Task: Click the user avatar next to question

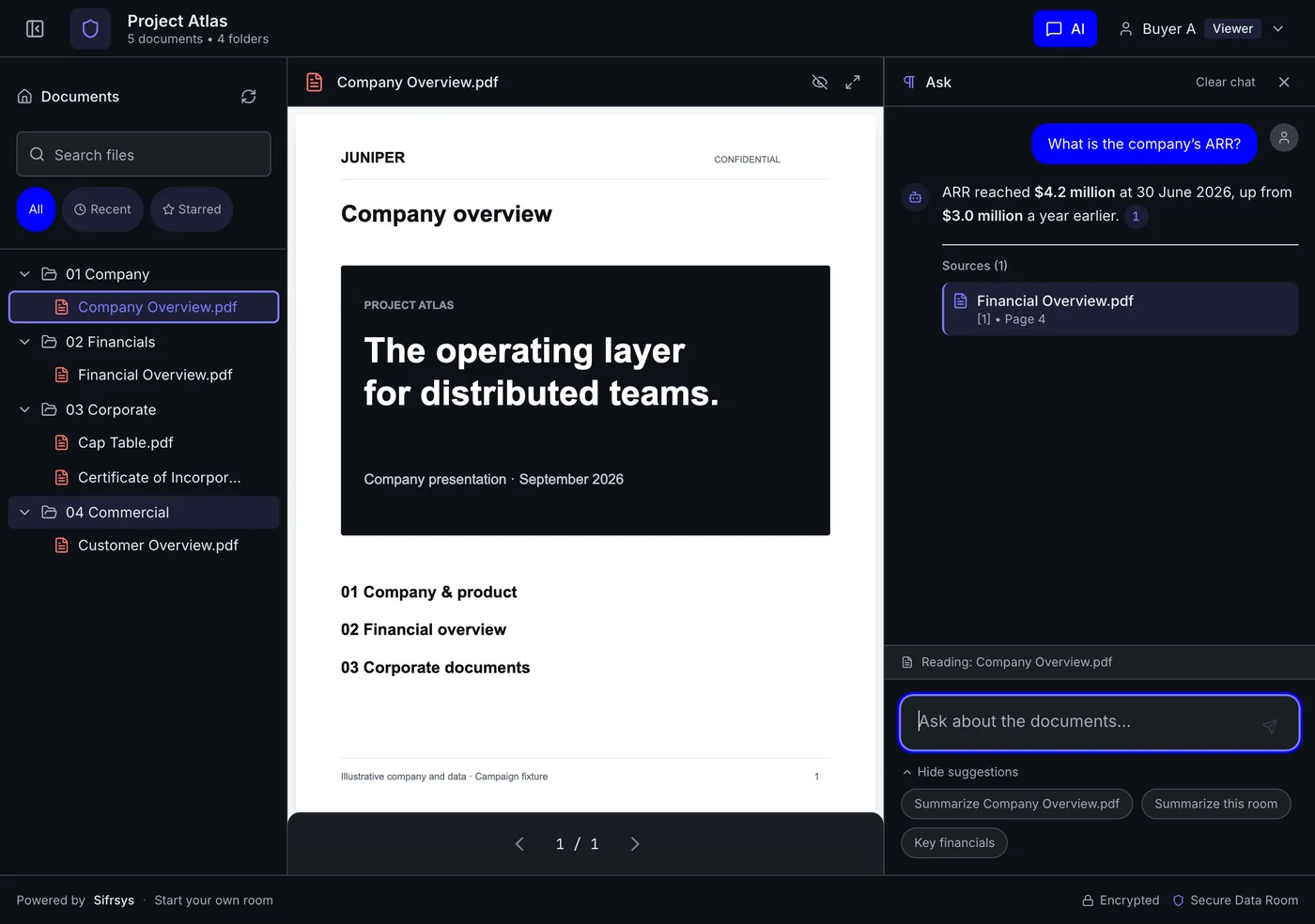Action: coord(1284,138)
